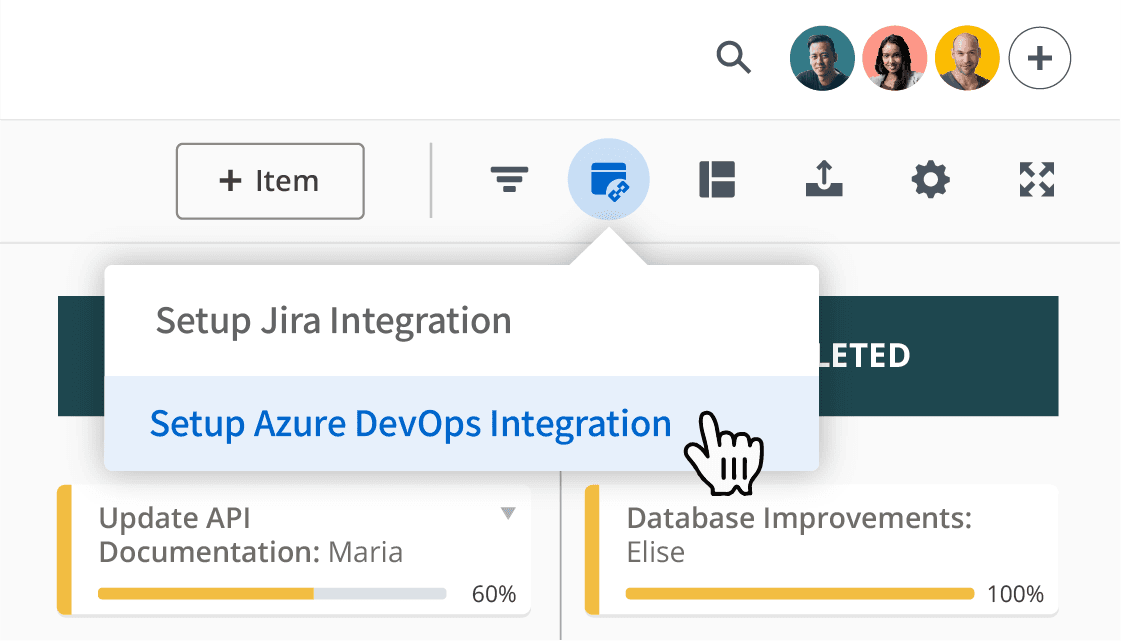
Task: Click the circled plus to add a user
Action: pos(1040,59)
